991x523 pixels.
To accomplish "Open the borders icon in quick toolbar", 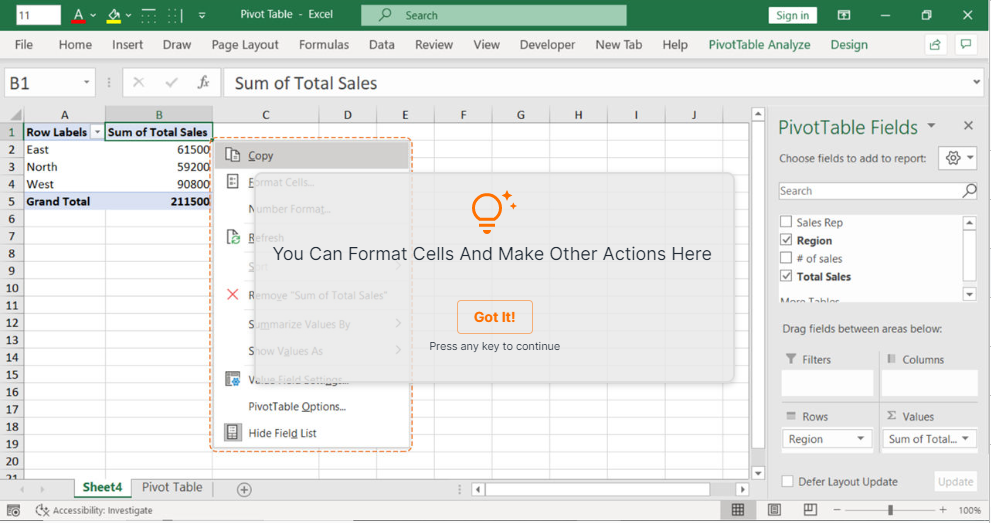I will click(149, 15).
